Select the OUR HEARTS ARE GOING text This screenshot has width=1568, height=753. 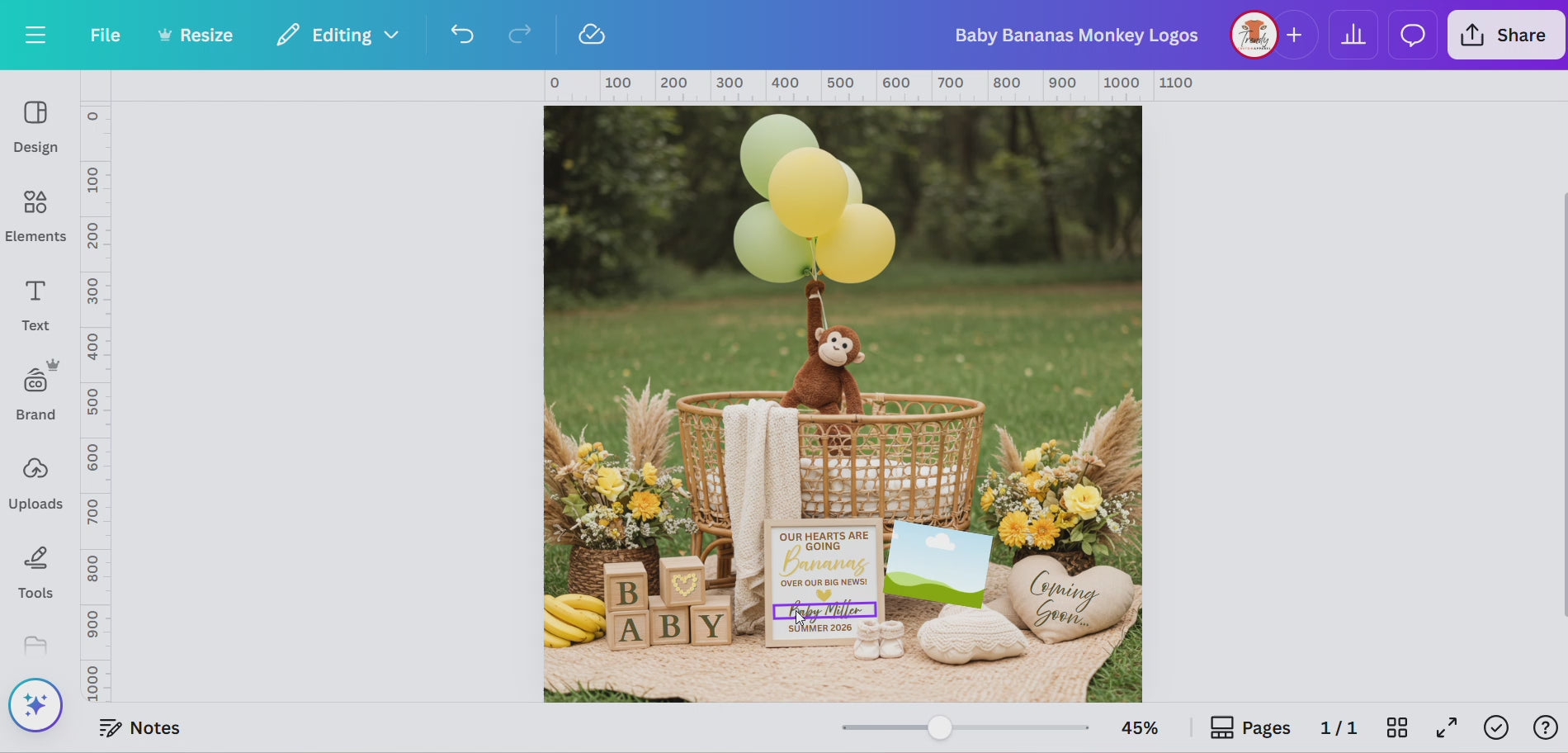coord(824,541)
